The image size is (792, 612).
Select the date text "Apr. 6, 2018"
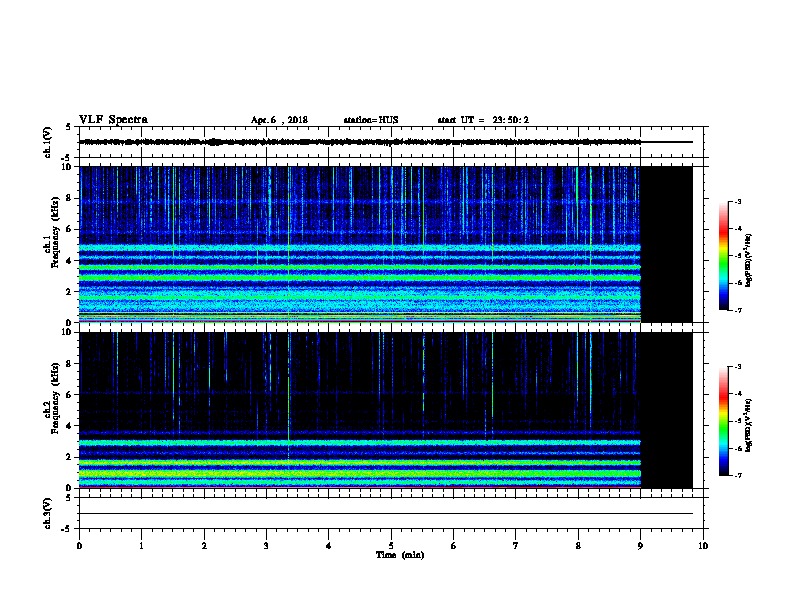[279, 120]
